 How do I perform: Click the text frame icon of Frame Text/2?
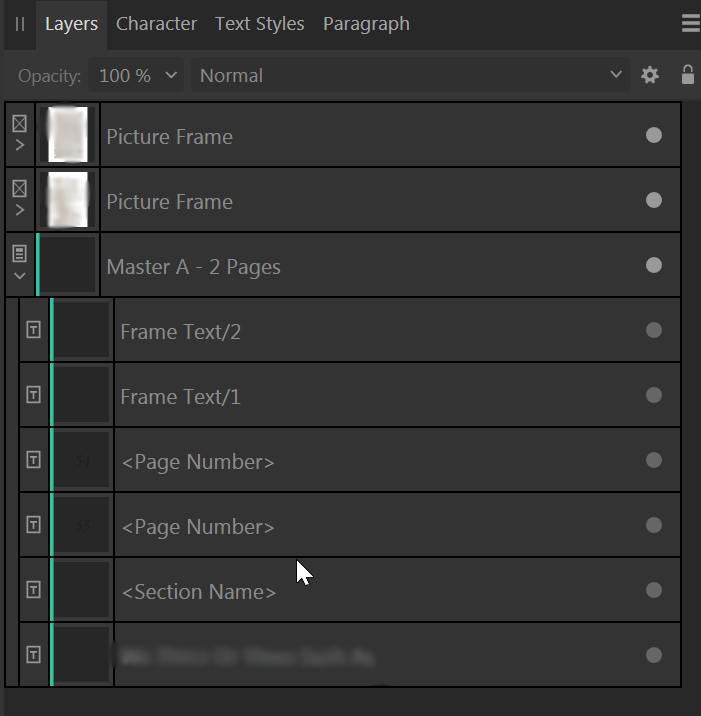33,330
